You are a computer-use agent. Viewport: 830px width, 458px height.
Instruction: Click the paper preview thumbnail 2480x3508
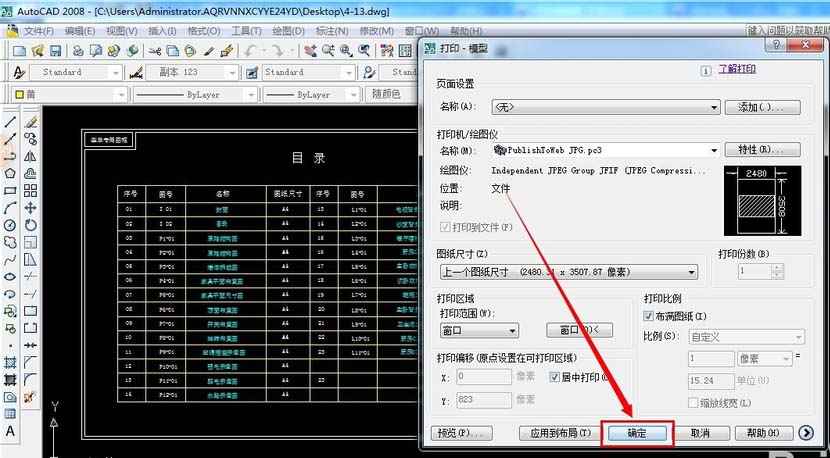click(x=762, y=201)
